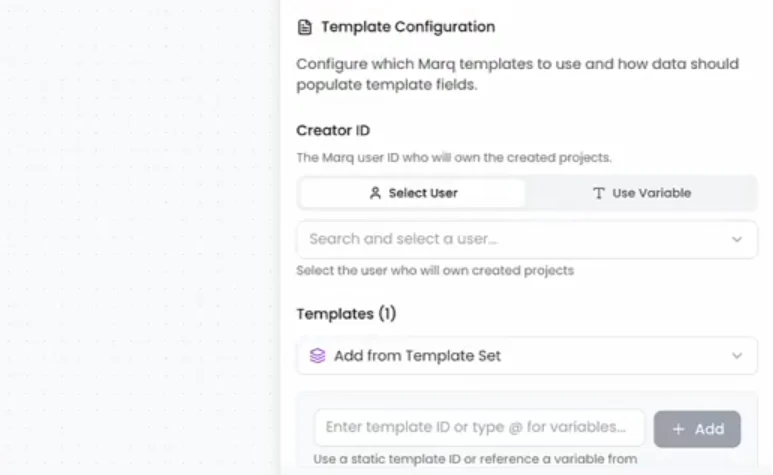Screen dimensions: 773x475
Task: Expand the Add from Template Set dropdown
Action: tap(500, 356)
